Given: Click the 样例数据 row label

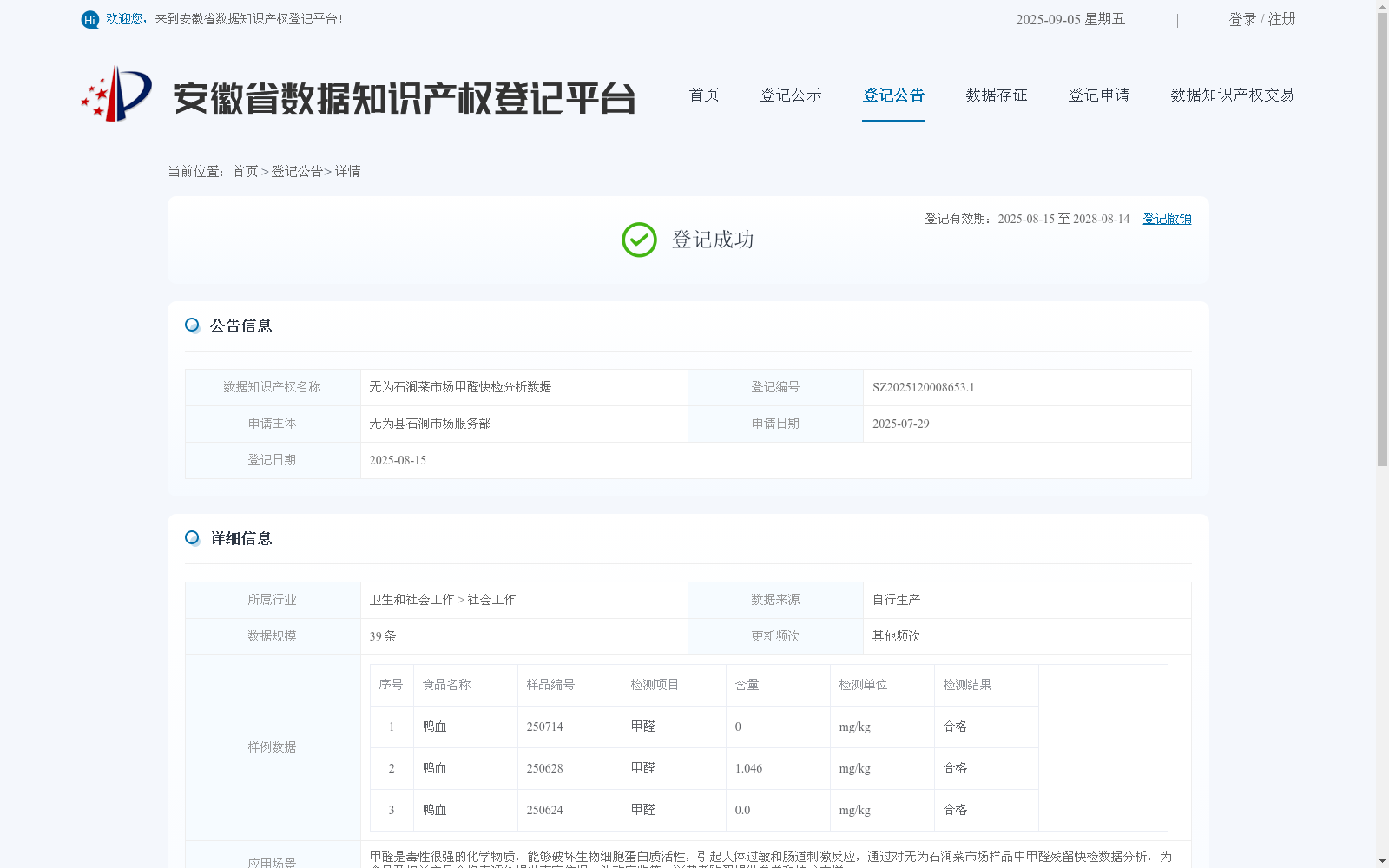Looking at the screenshot, I should pyautogui.click(x=272, y=747).
